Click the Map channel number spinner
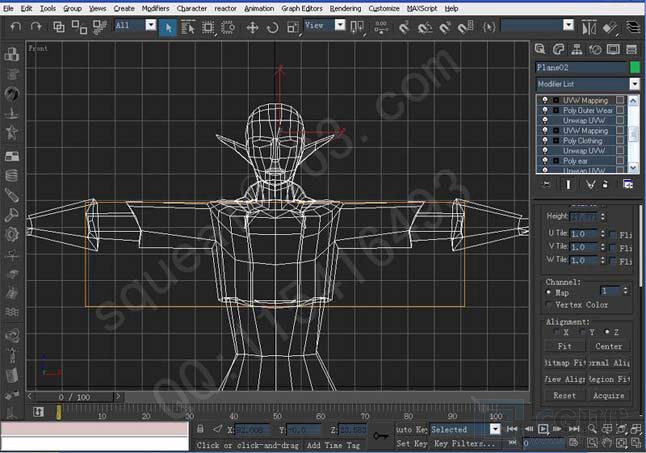The width and height of the screenshot is (646, 453). coord(625,291)
